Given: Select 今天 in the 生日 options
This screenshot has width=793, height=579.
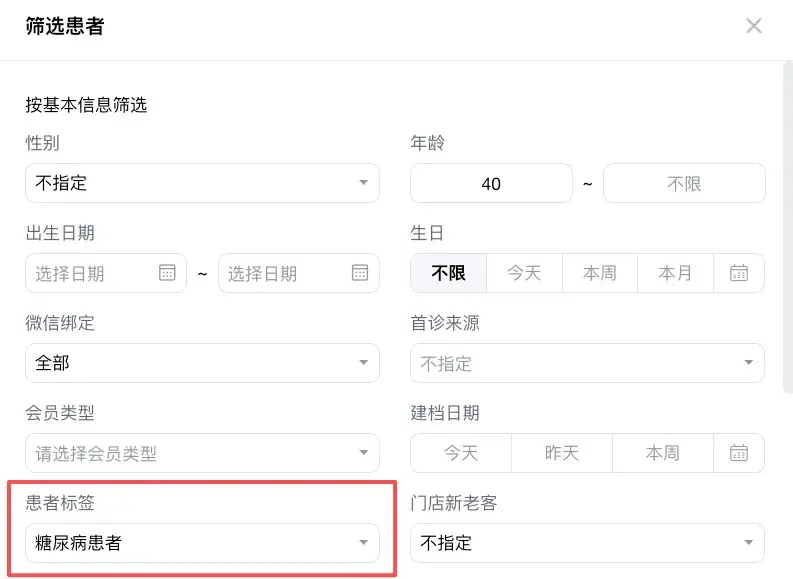Looking at the screenshot, I should (x=524, y=273).
